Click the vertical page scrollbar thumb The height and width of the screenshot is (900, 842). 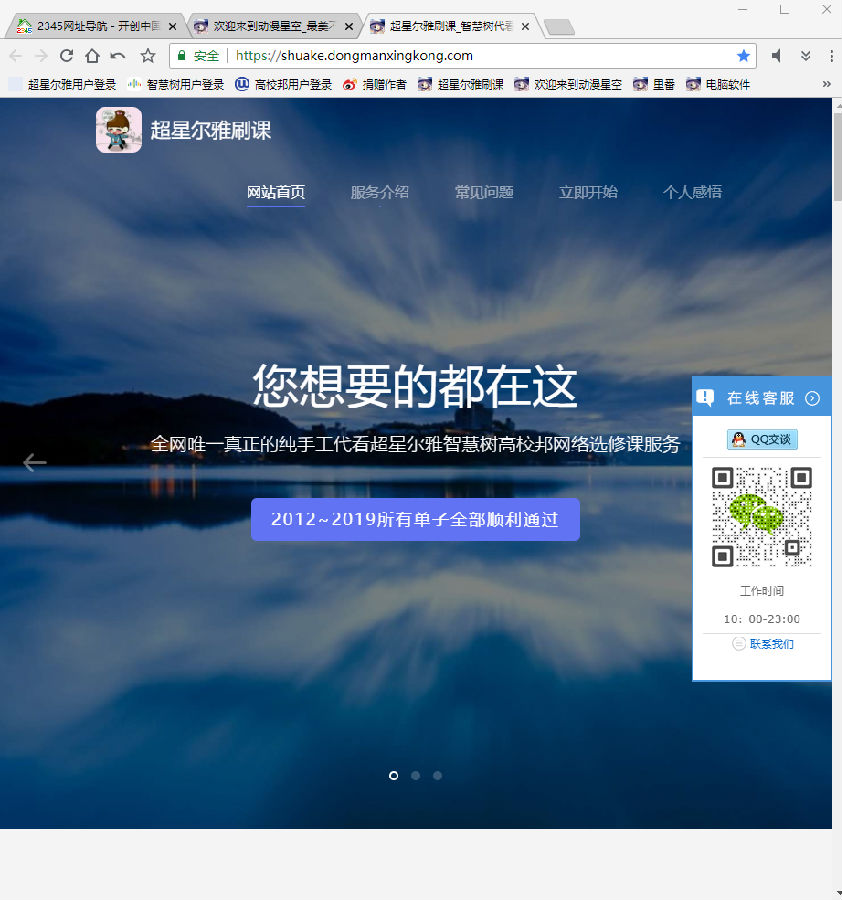coord(837,156)
